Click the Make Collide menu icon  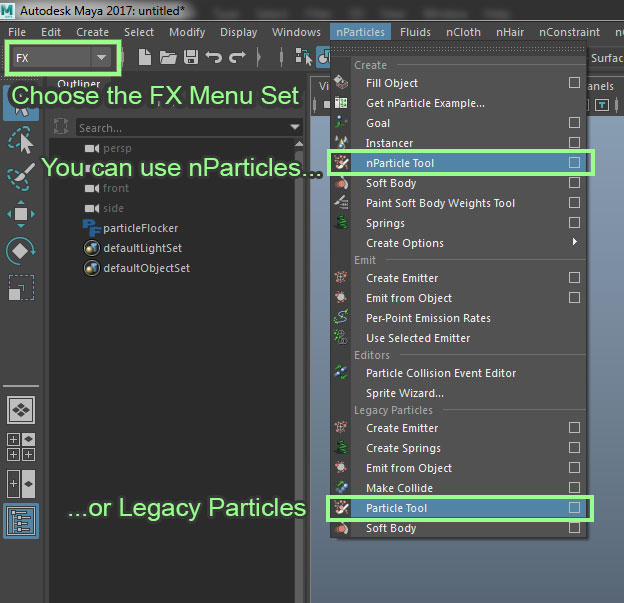click(341, 487)
